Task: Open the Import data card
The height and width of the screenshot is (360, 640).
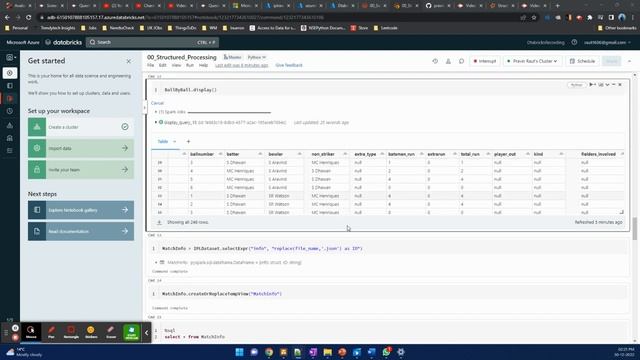Action: [x=81, y=148]
